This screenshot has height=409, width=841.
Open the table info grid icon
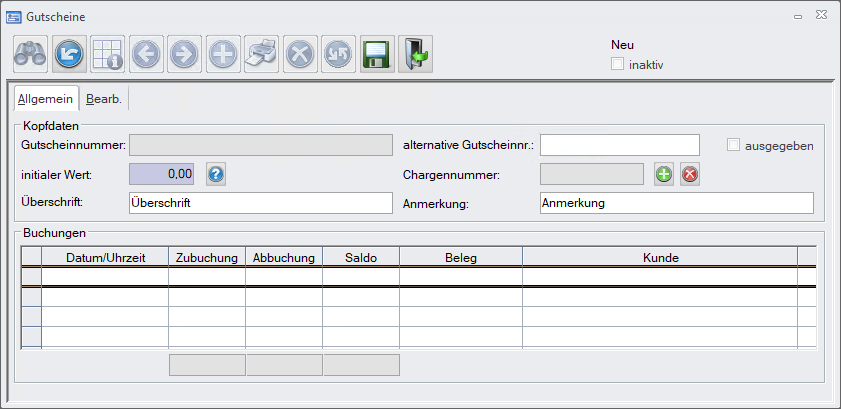(x=107, y=54)
